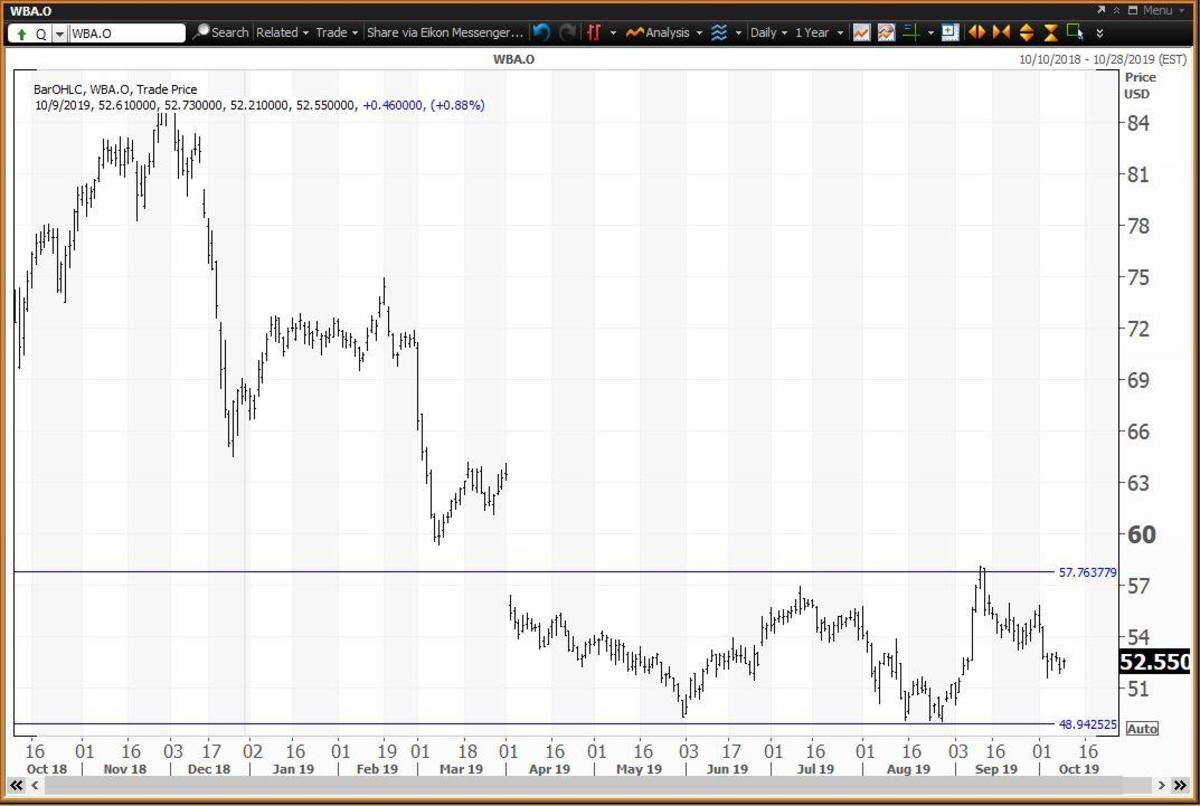
Task: Click the date range 10/10/2018 - 10/28/2019 label
Action: pos(1102,59)
